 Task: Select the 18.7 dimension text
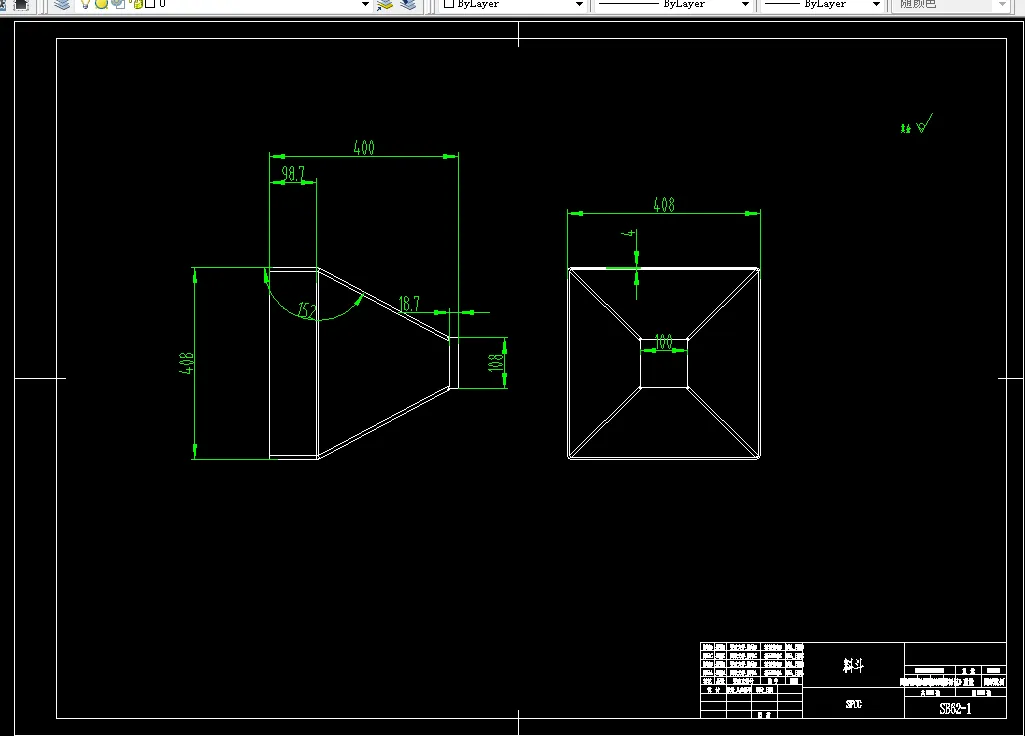(409, 304)
